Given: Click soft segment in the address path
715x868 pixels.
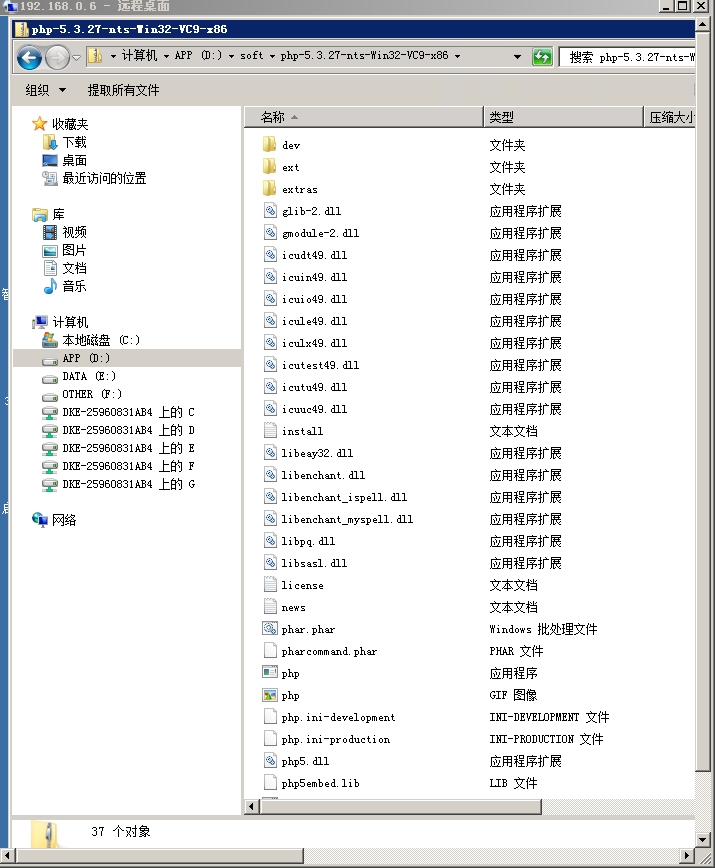Looking at the screenshot, I should tap(252, 55).
